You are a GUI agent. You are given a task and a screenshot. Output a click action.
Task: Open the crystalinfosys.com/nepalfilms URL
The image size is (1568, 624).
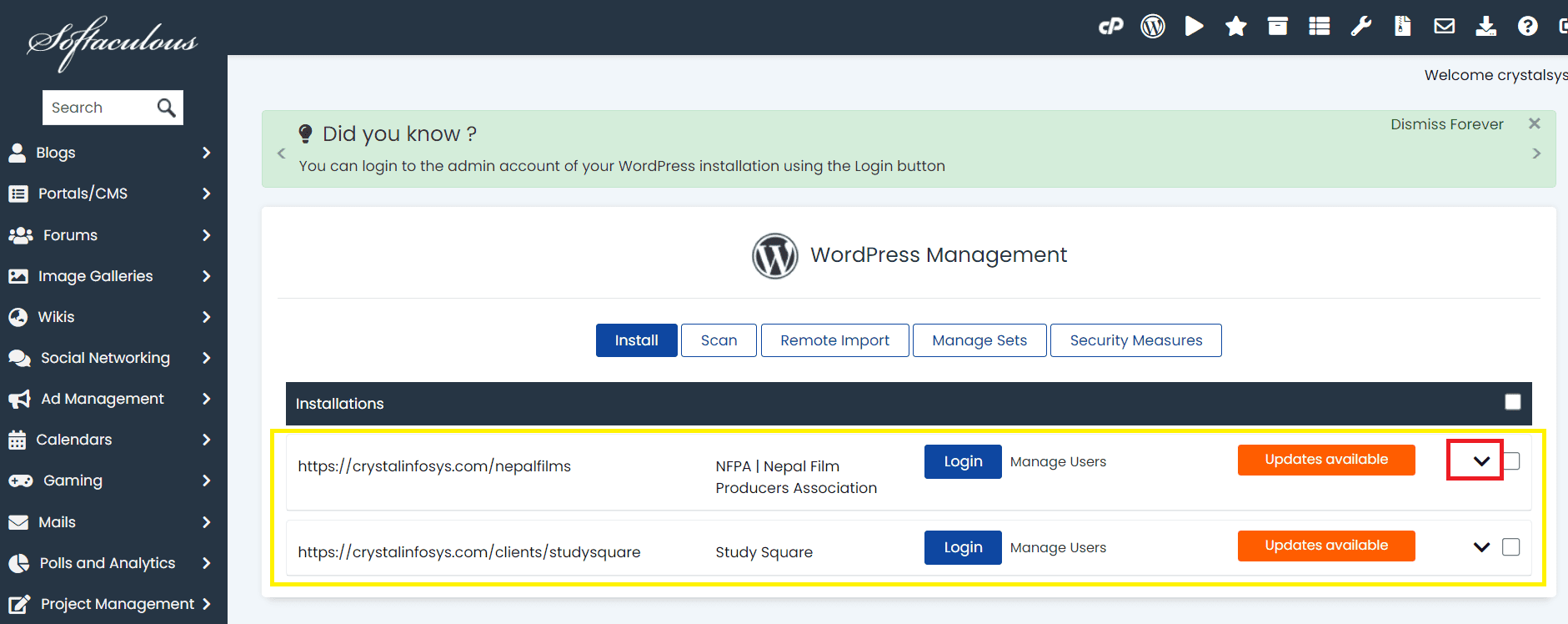pyautogui.click(x=434, y=466)
